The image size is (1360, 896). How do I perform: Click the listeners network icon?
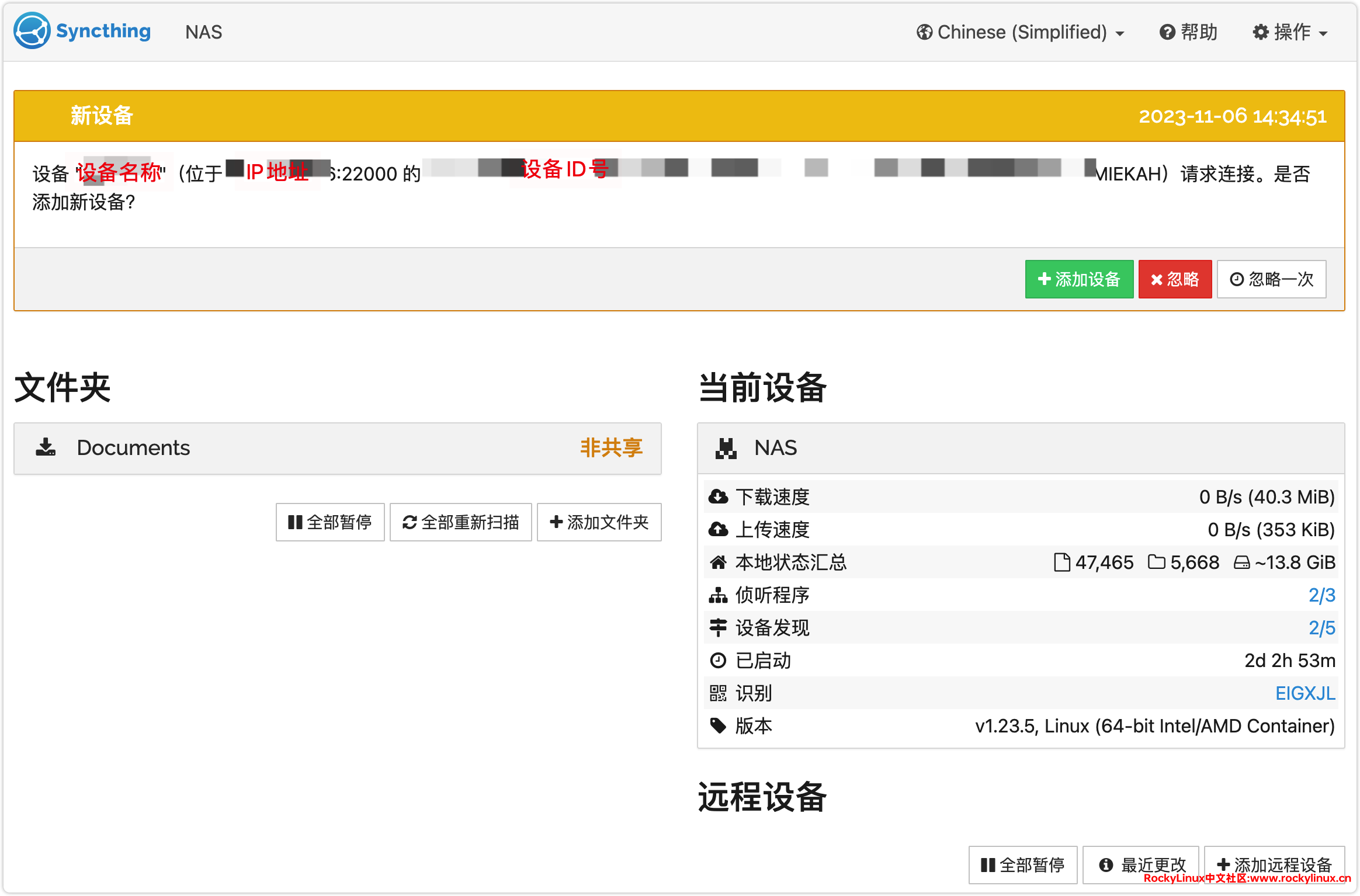[x=718, y=595]
